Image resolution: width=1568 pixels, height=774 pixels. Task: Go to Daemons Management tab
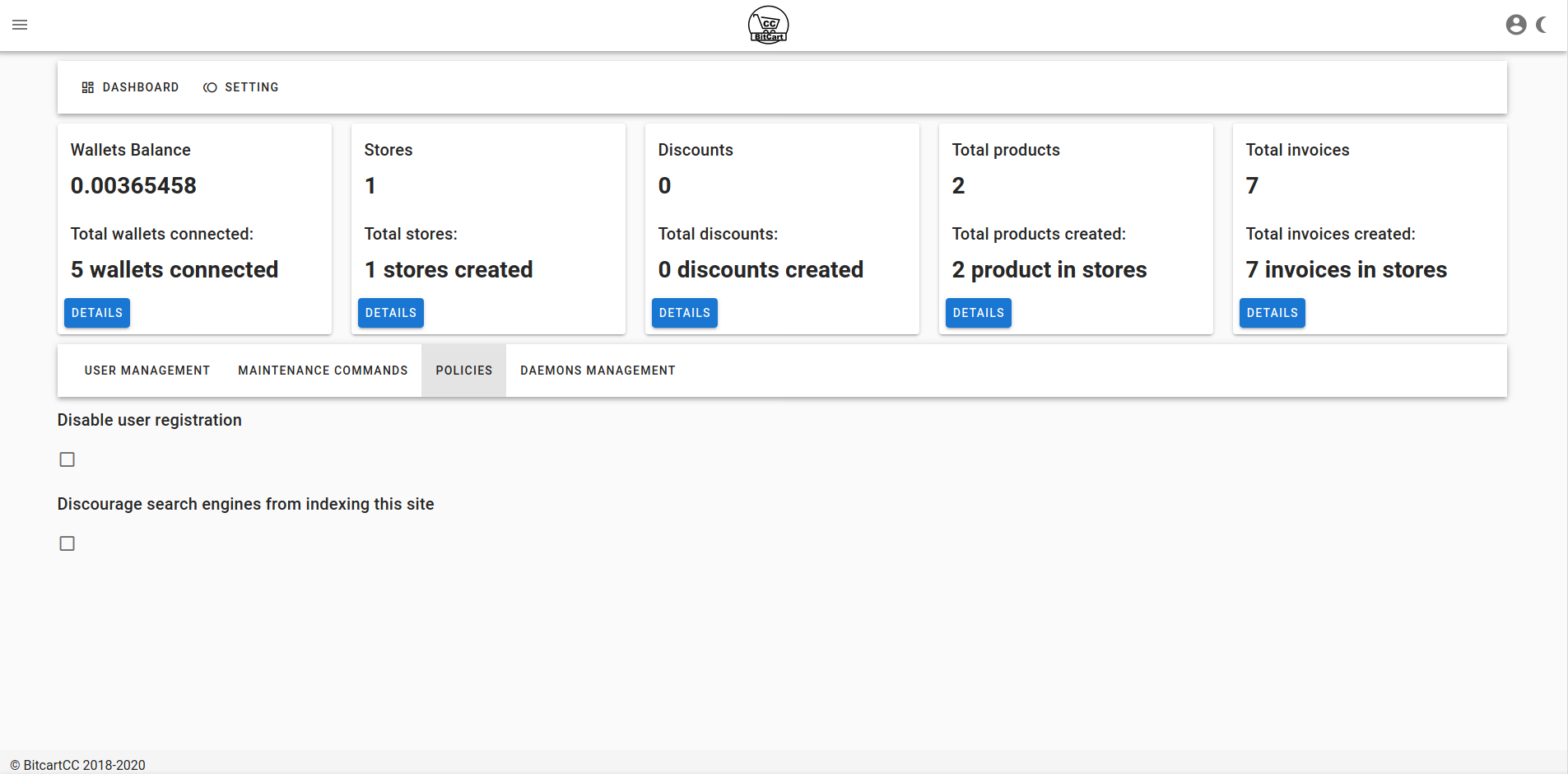point(598,371)
